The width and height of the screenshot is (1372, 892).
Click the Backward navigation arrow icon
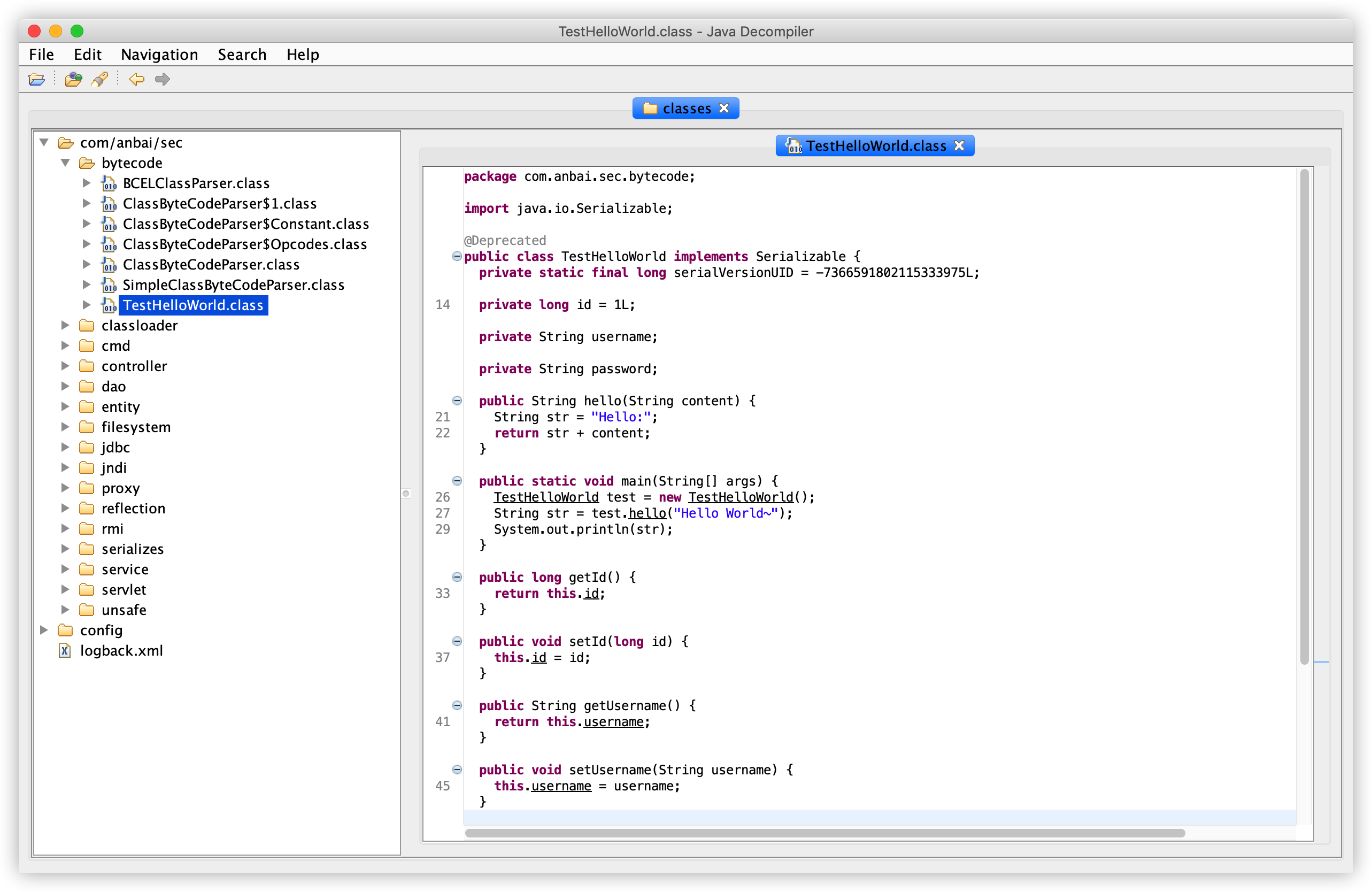coord(137,79)
